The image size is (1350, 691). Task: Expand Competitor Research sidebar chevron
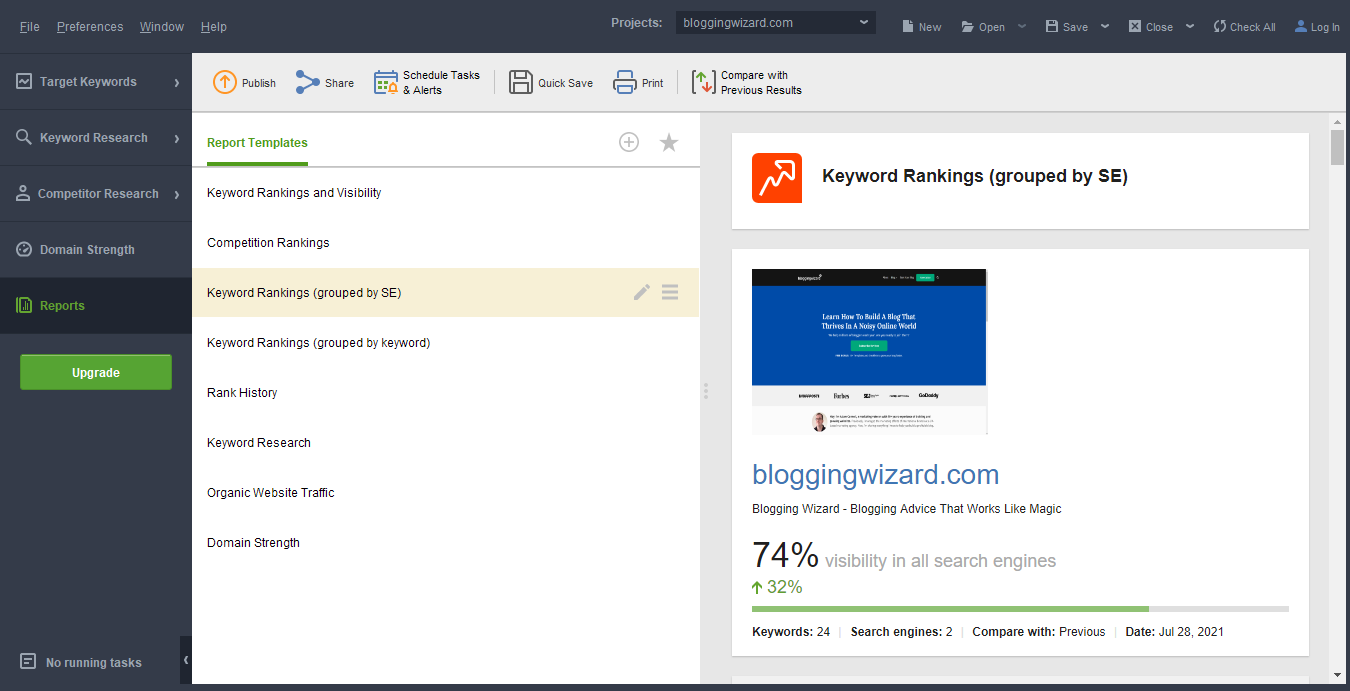[177, 194]
